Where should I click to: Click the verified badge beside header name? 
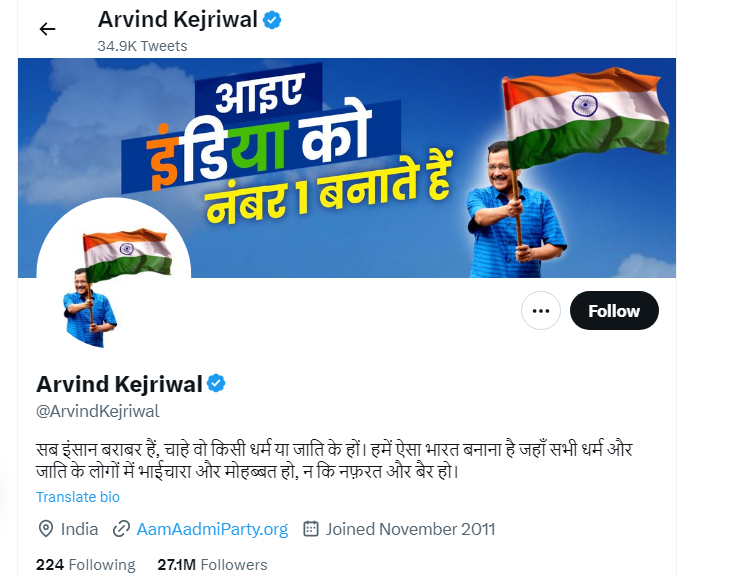tap(272, 20)
